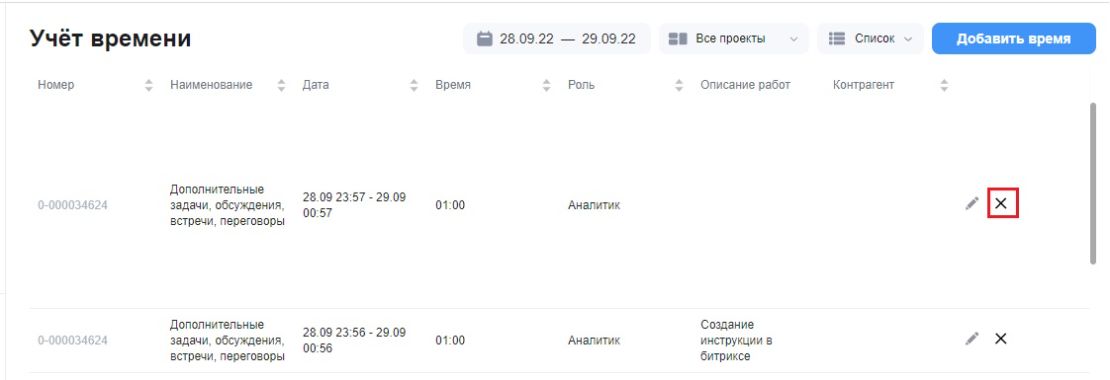Image resolution: width=1110 pixels, height=380 pixels.
Task: Open entry number 0-000034624 in first row
Action: (73, 205)
